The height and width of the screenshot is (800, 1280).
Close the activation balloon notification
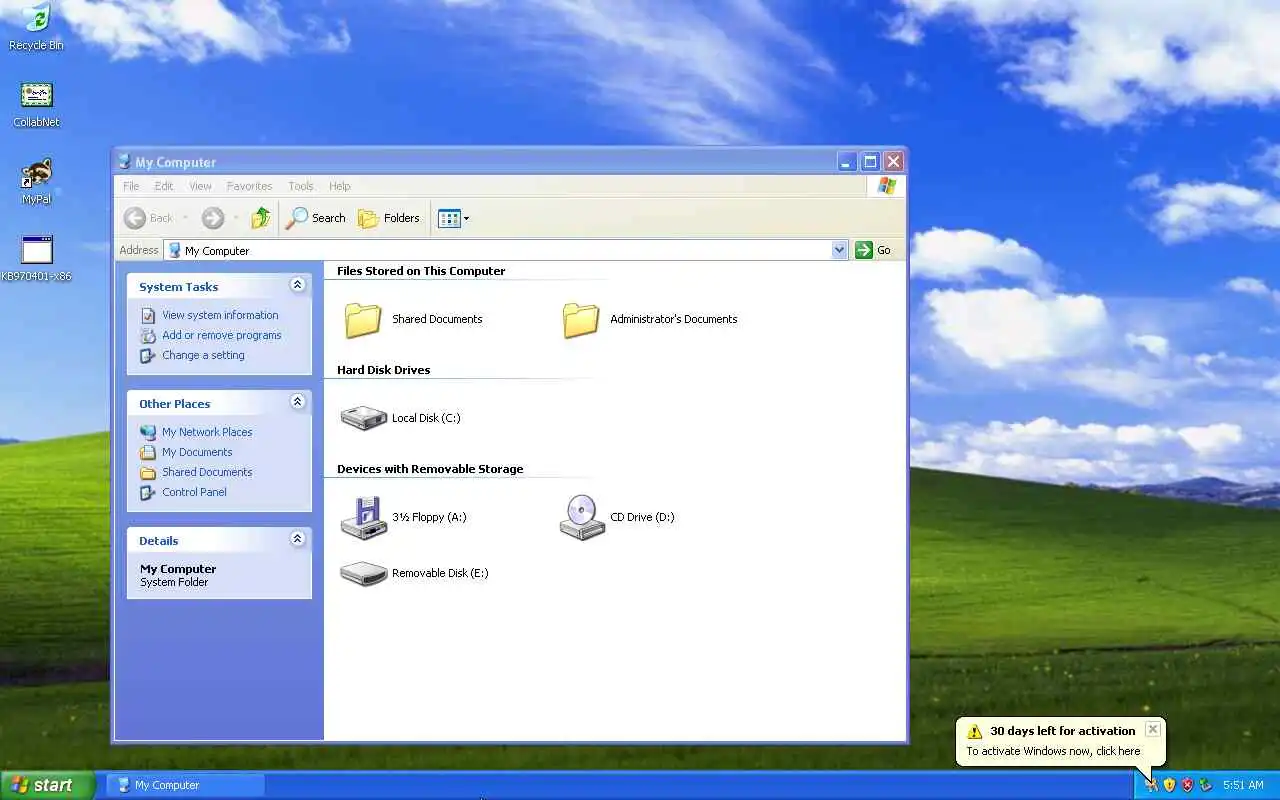[1152, 729]
